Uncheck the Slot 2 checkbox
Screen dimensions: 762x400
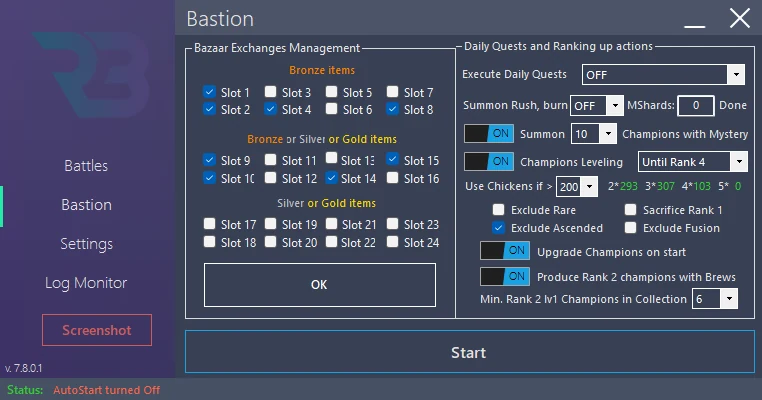[x=209, y=109]
